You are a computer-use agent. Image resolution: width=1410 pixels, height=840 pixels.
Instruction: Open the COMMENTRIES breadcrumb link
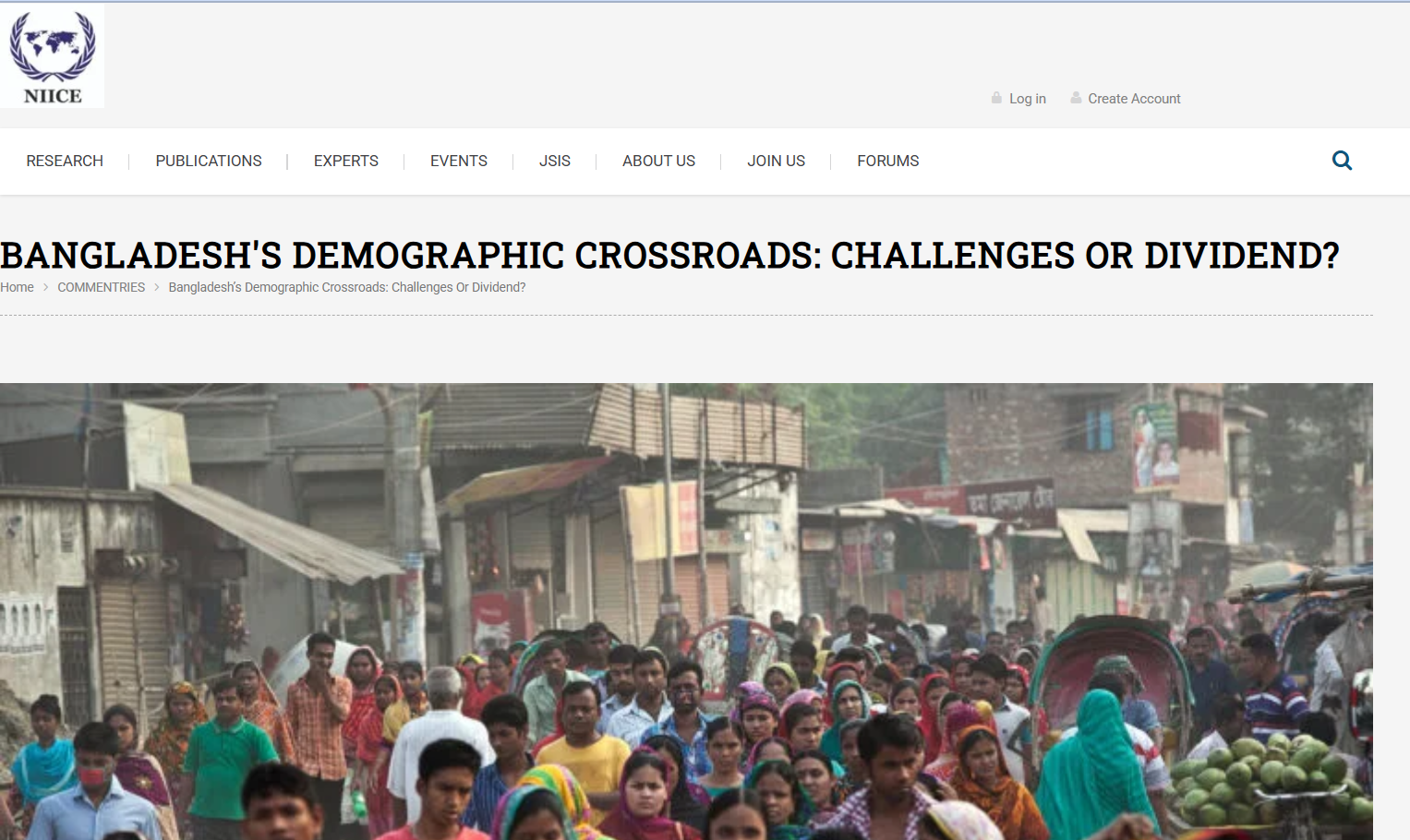(x=102, y=287)
